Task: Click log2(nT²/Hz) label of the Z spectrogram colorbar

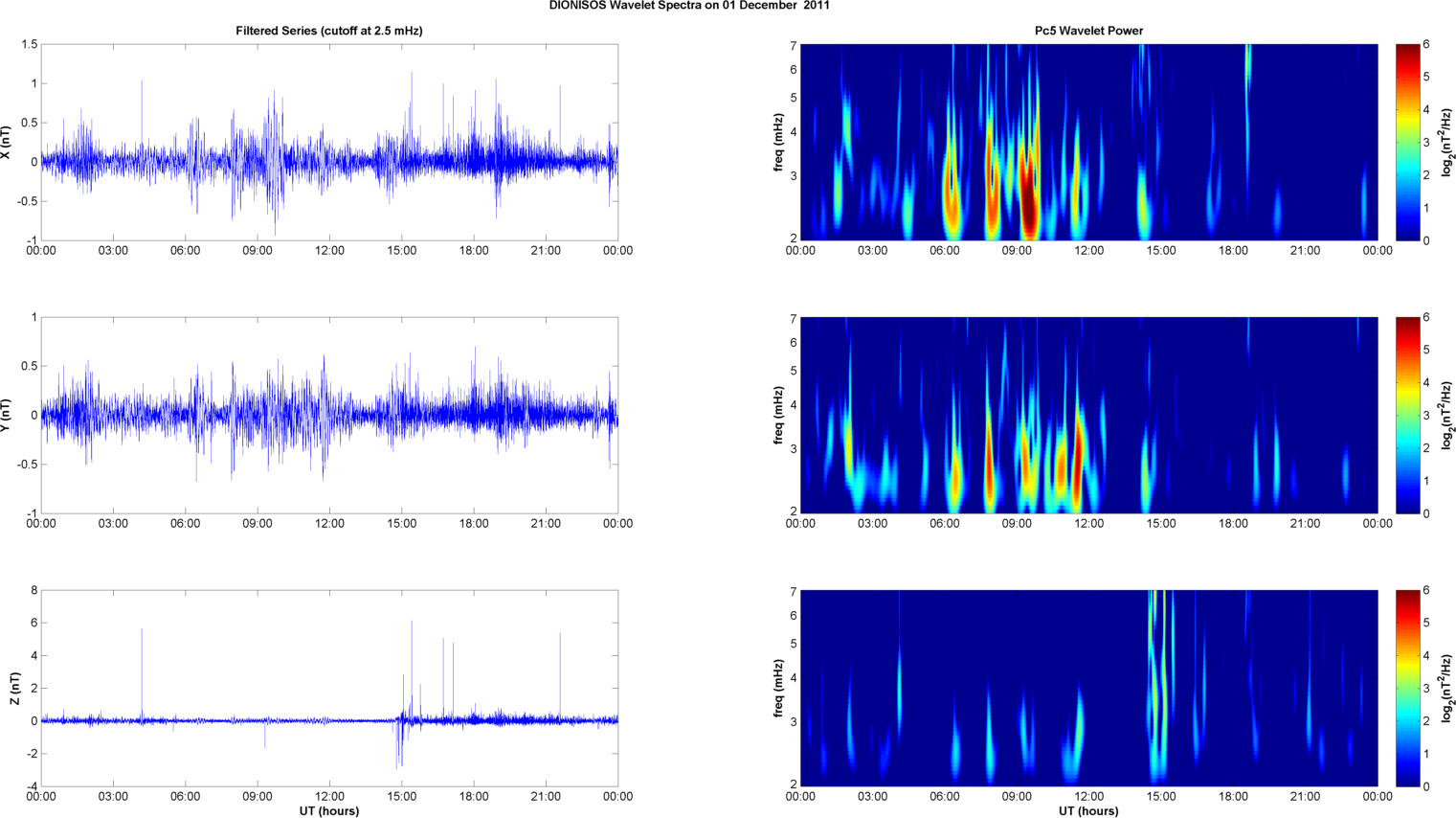Action: 1447,689
